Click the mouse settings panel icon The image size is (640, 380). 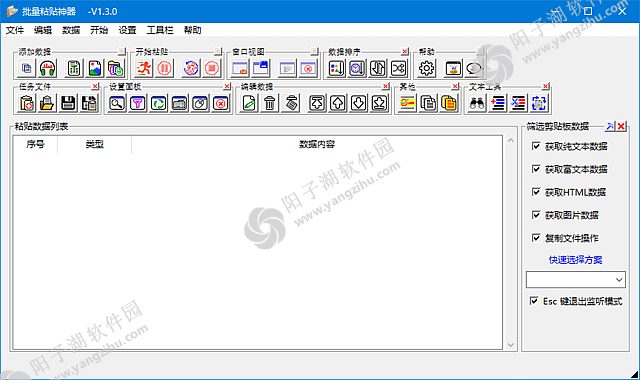tap(200, 103)
